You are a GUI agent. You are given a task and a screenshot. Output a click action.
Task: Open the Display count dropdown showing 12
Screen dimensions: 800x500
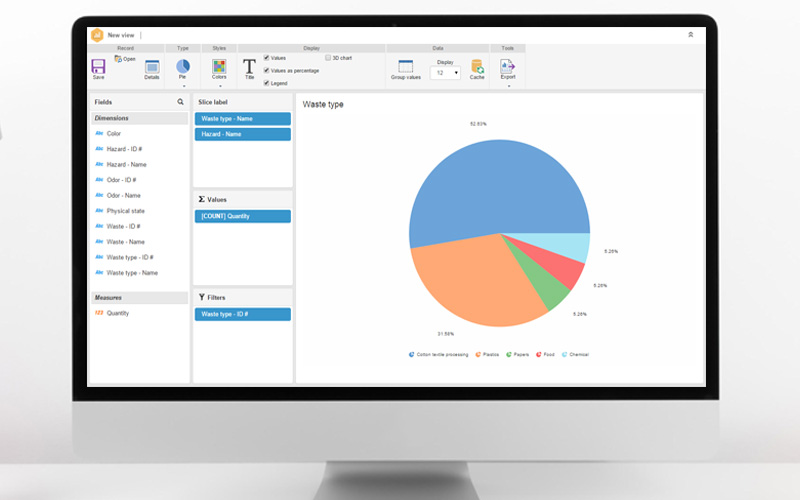point(445,73)
